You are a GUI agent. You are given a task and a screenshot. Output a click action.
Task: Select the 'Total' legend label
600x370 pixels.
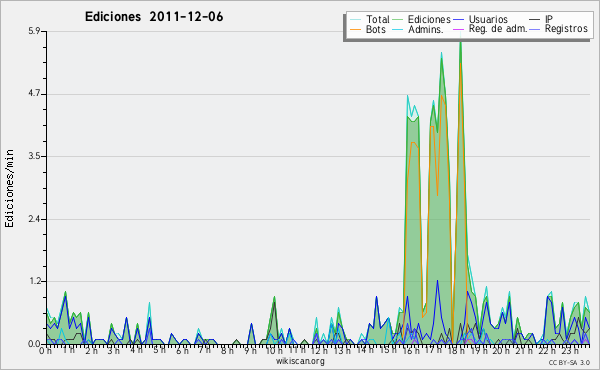(x=377, y=19)
